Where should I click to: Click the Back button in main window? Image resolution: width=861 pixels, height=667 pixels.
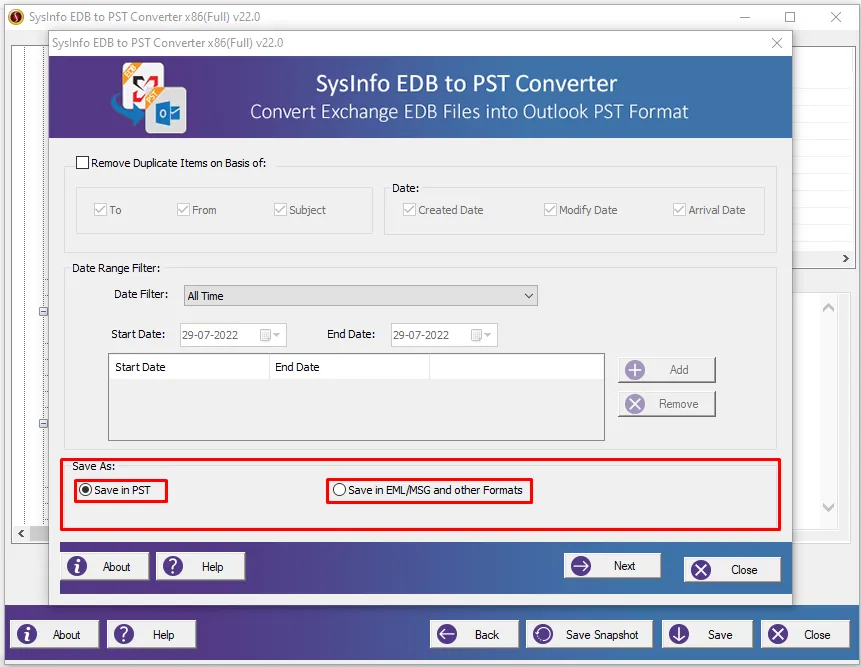click(x=474, y=635)
